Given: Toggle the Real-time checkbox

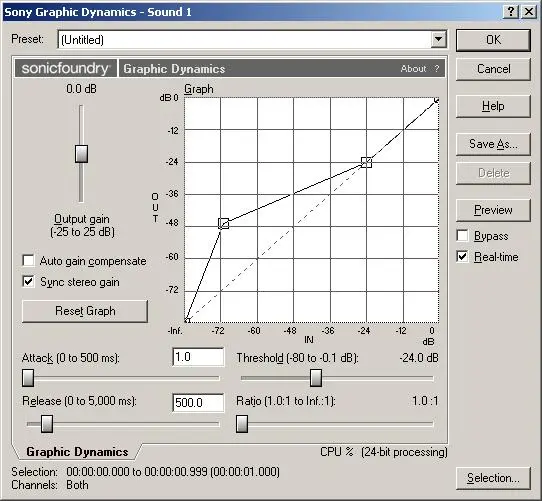Looking at the screenshot, I should click(462, 257).
